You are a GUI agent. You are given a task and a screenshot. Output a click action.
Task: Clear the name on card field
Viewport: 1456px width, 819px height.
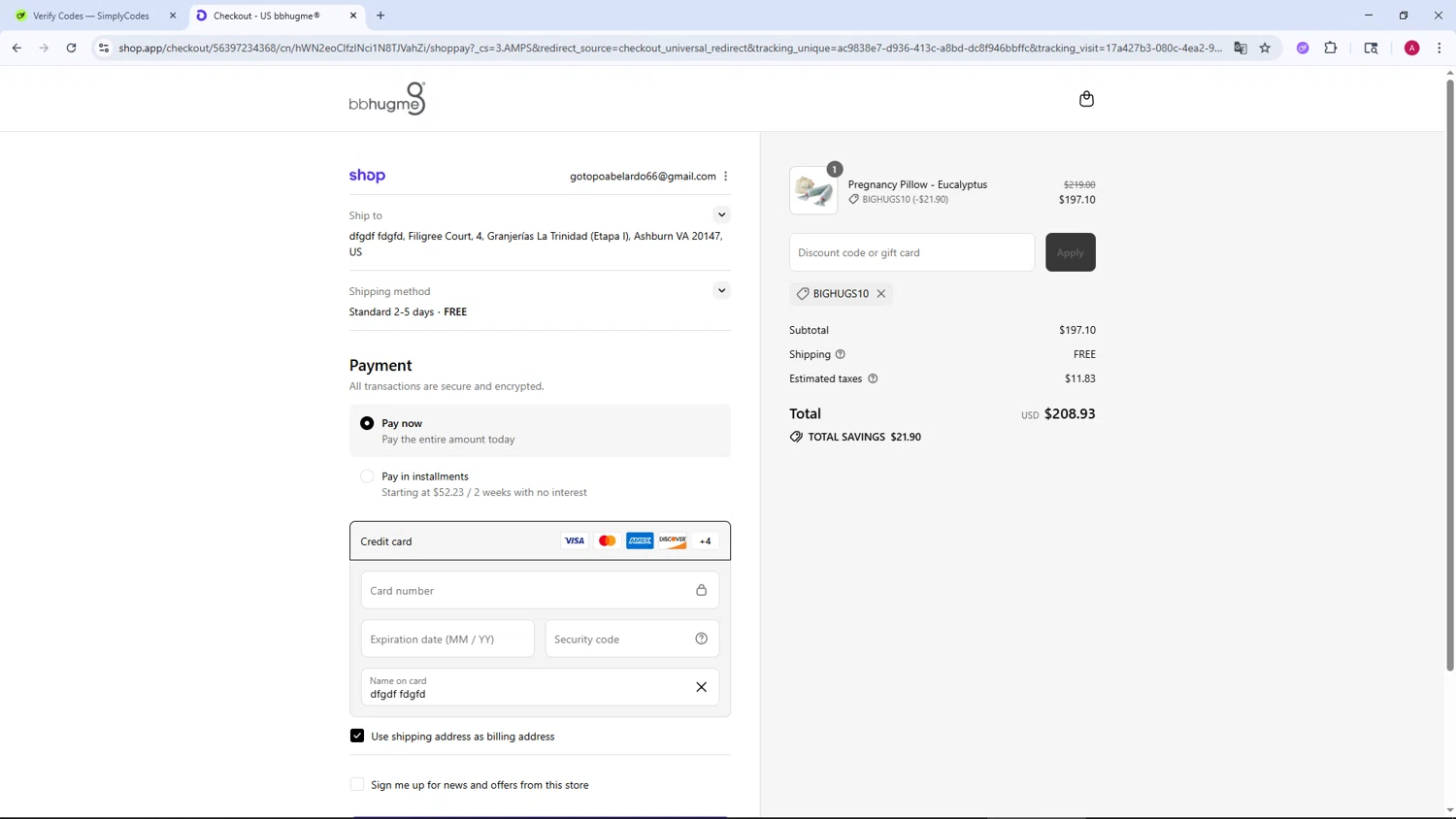tap(701, 687)
